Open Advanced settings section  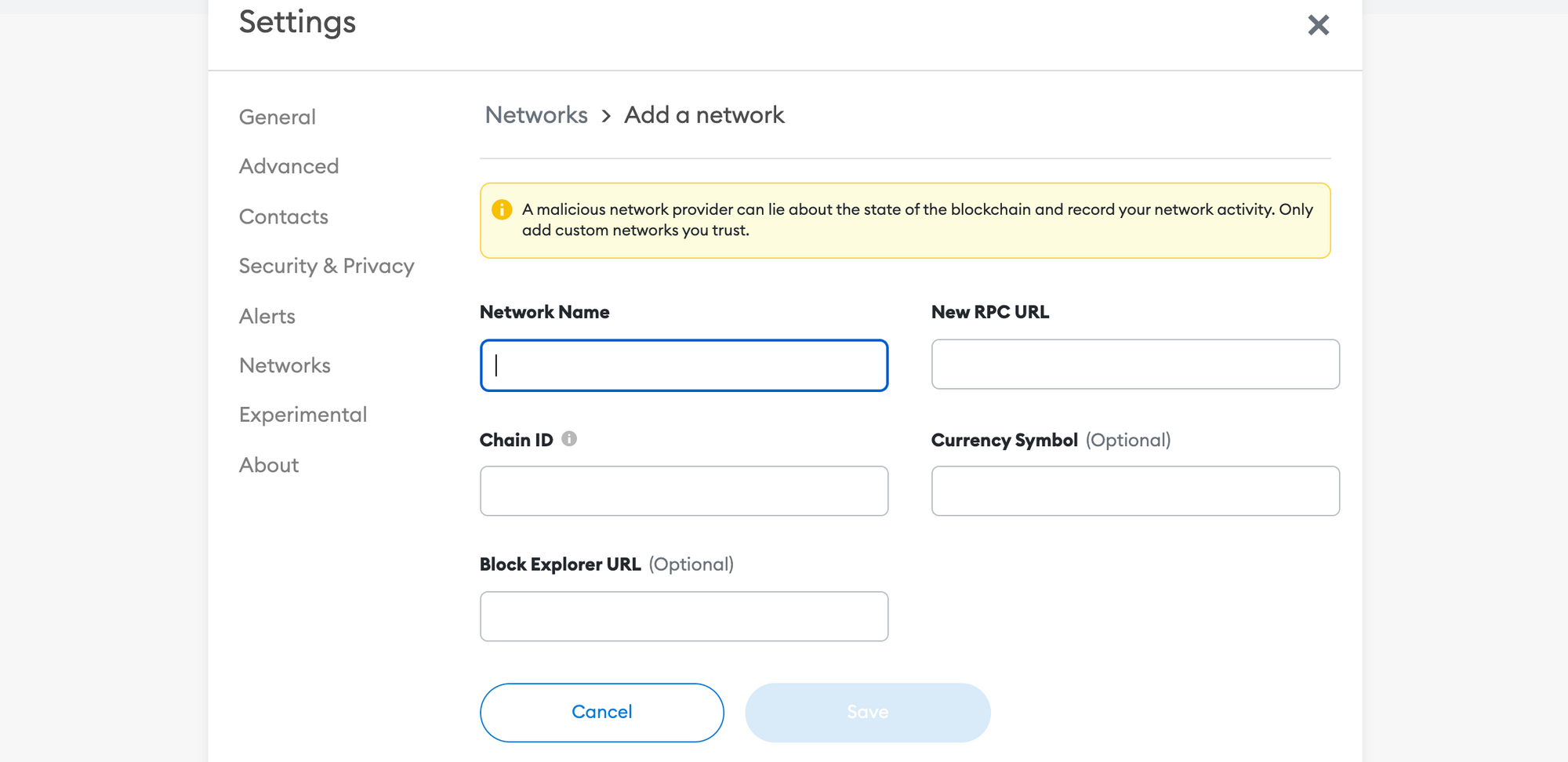(x=289, y=166)
